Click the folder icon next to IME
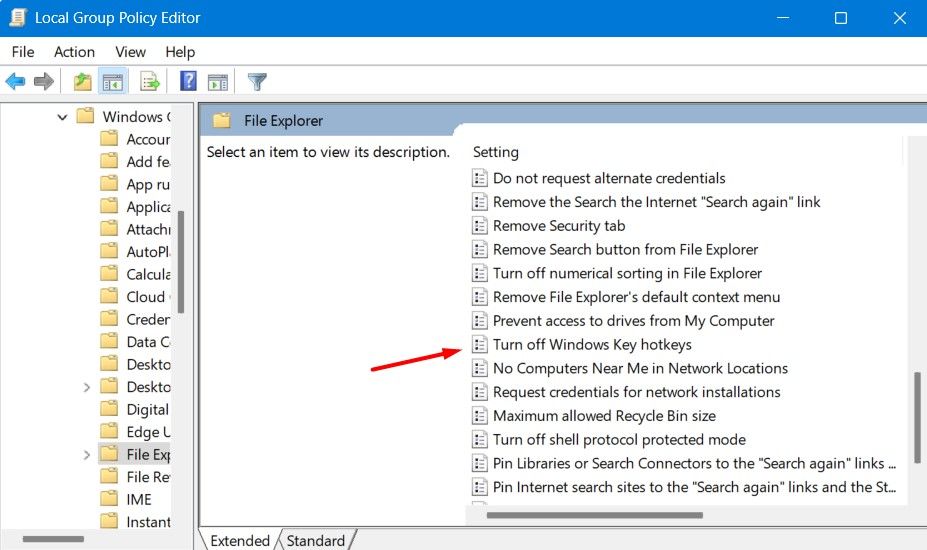Screen dimensions: 927x550 pyautogui.click(x=109, y=499)
